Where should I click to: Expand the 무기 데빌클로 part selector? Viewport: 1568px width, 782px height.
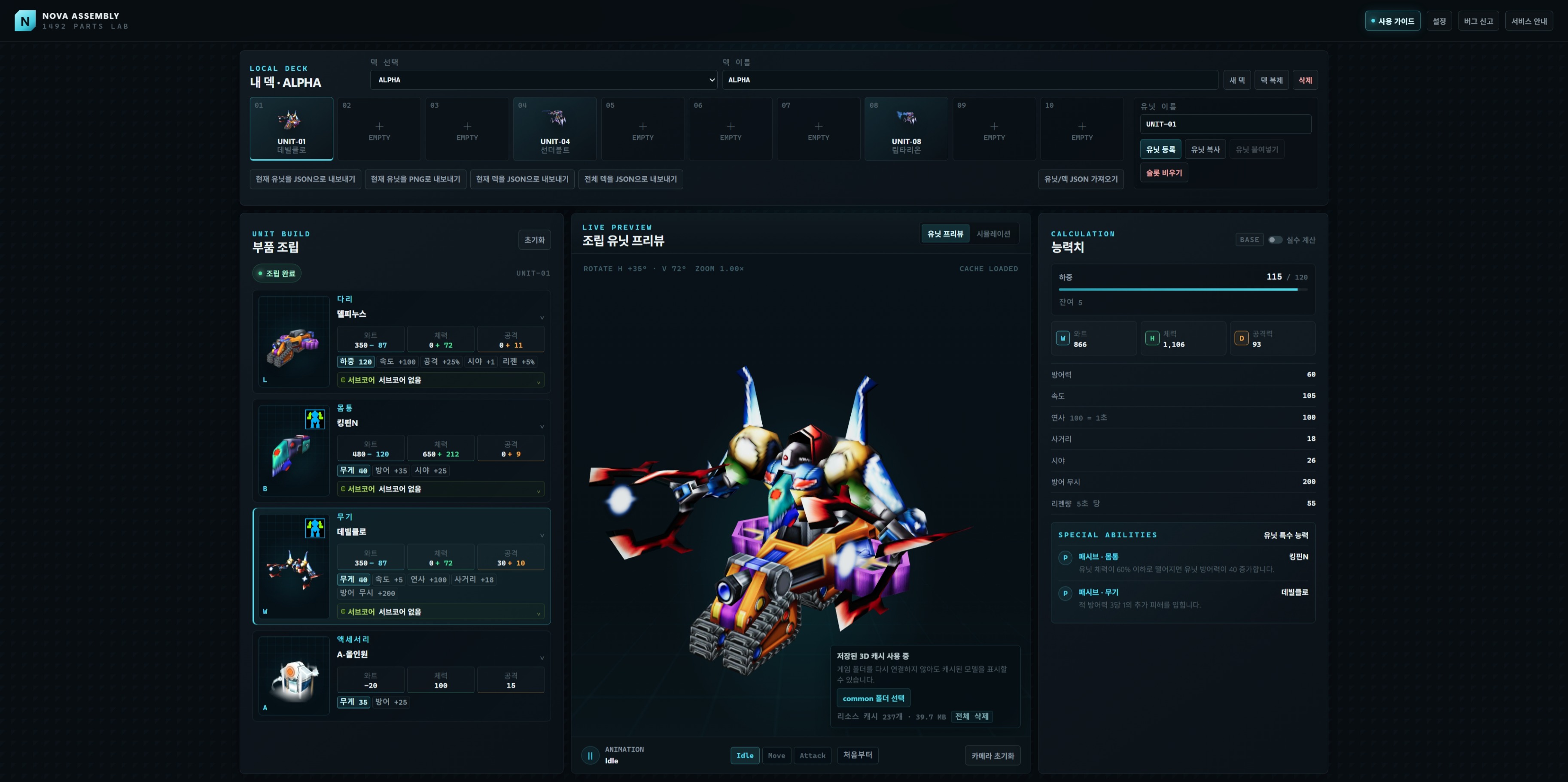coord(441,532)
